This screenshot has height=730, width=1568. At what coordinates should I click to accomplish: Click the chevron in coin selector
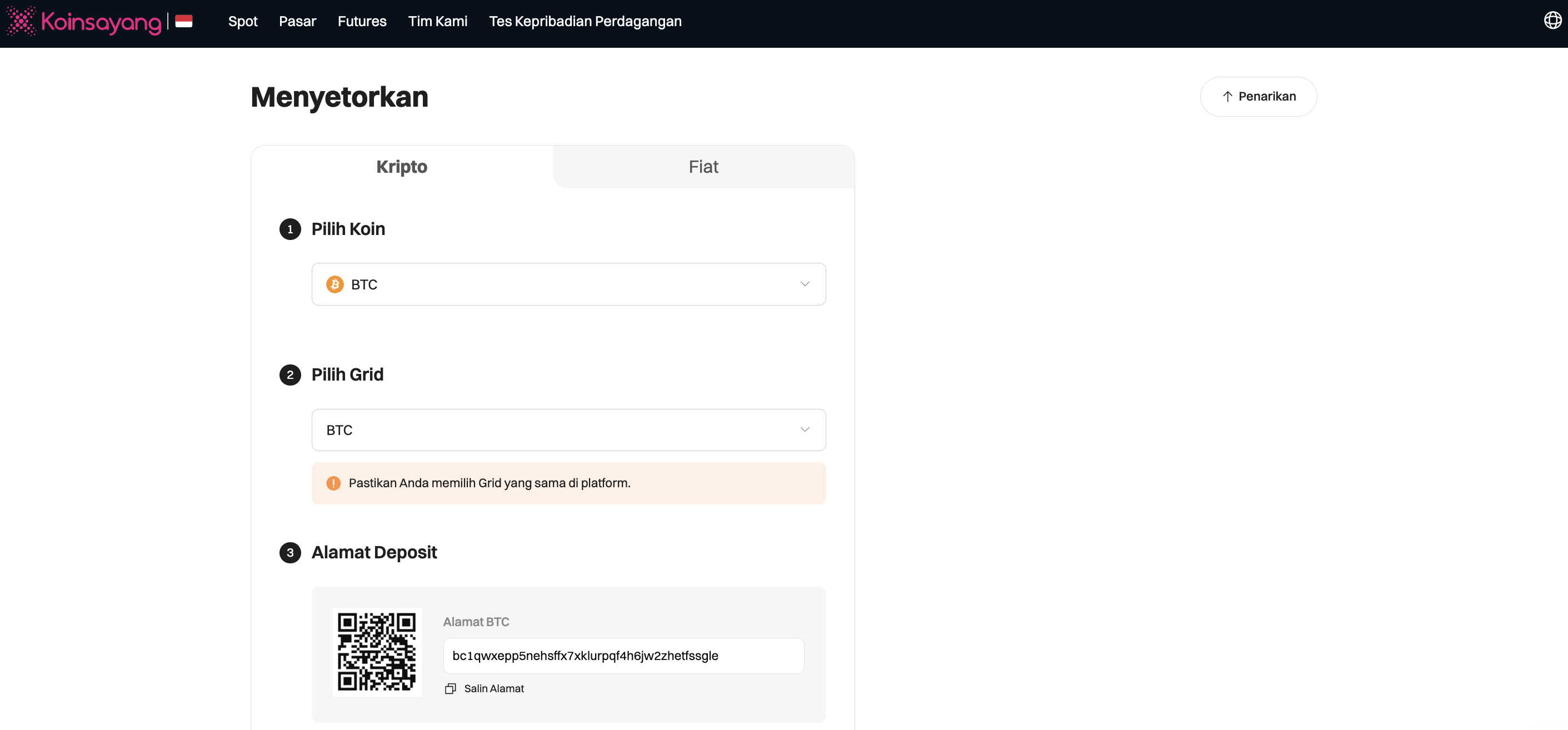point(805,284)
